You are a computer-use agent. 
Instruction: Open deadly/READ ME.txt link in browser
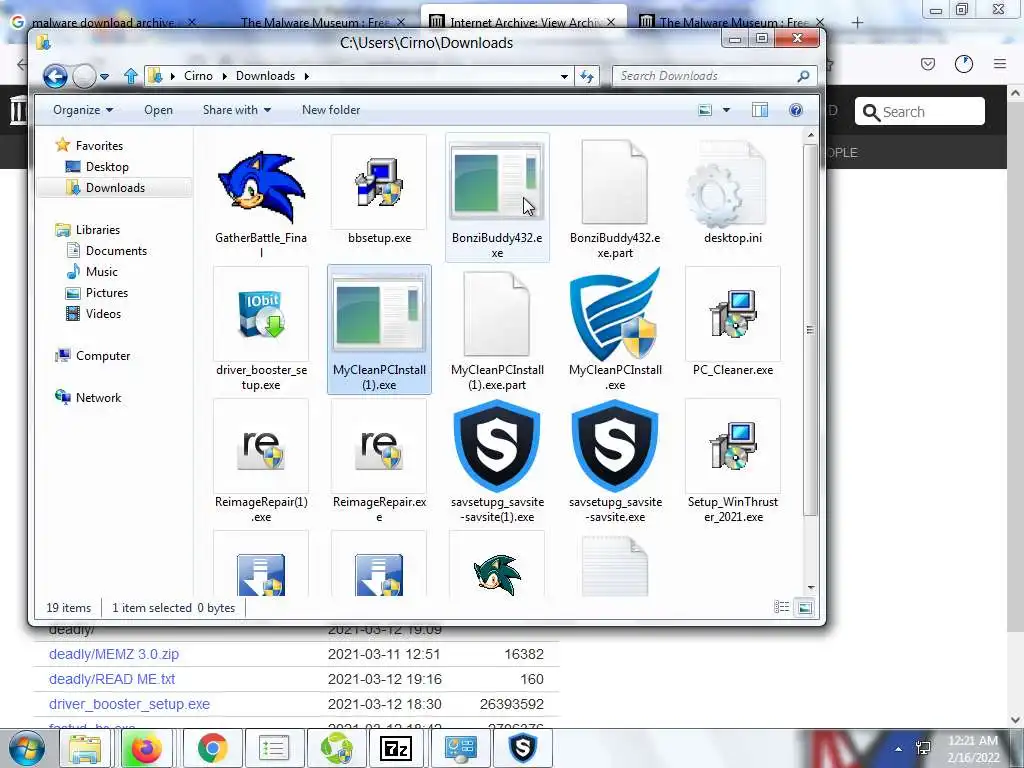[112, 679]
